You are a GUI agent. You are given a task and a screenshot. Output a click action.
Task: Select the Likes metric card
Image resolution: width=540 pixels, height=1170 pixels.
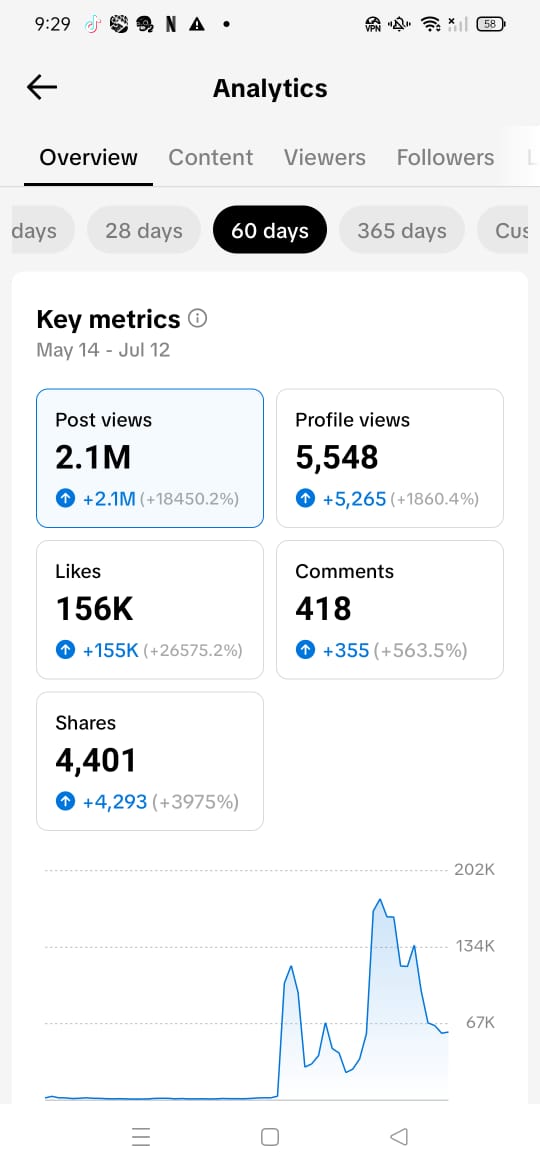[x=150, y=610]
